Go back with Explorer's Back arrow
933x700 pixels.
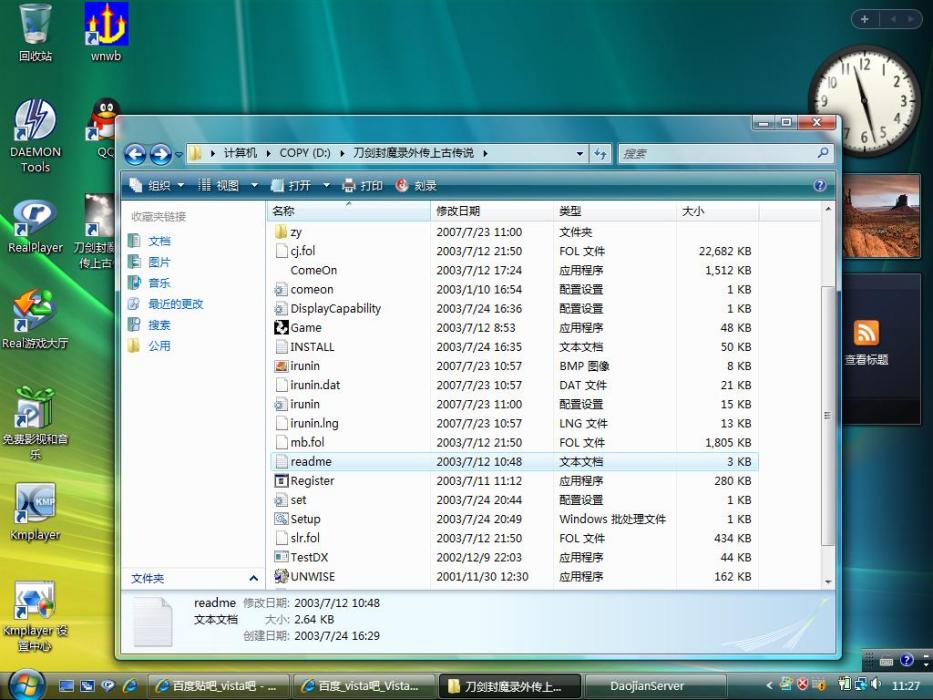(136, 154)
